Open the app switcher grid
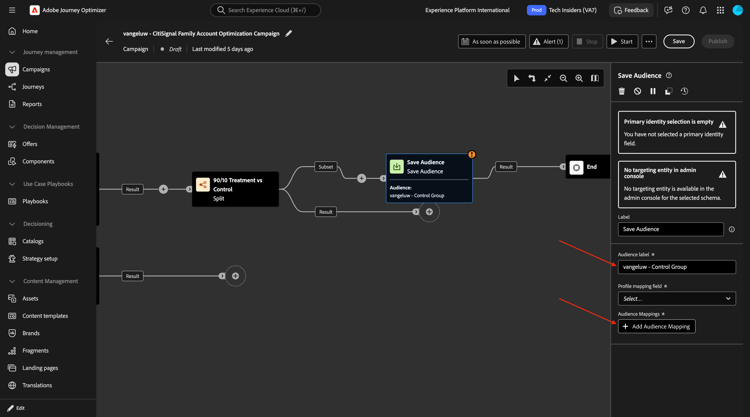 [x=720, y=10]
